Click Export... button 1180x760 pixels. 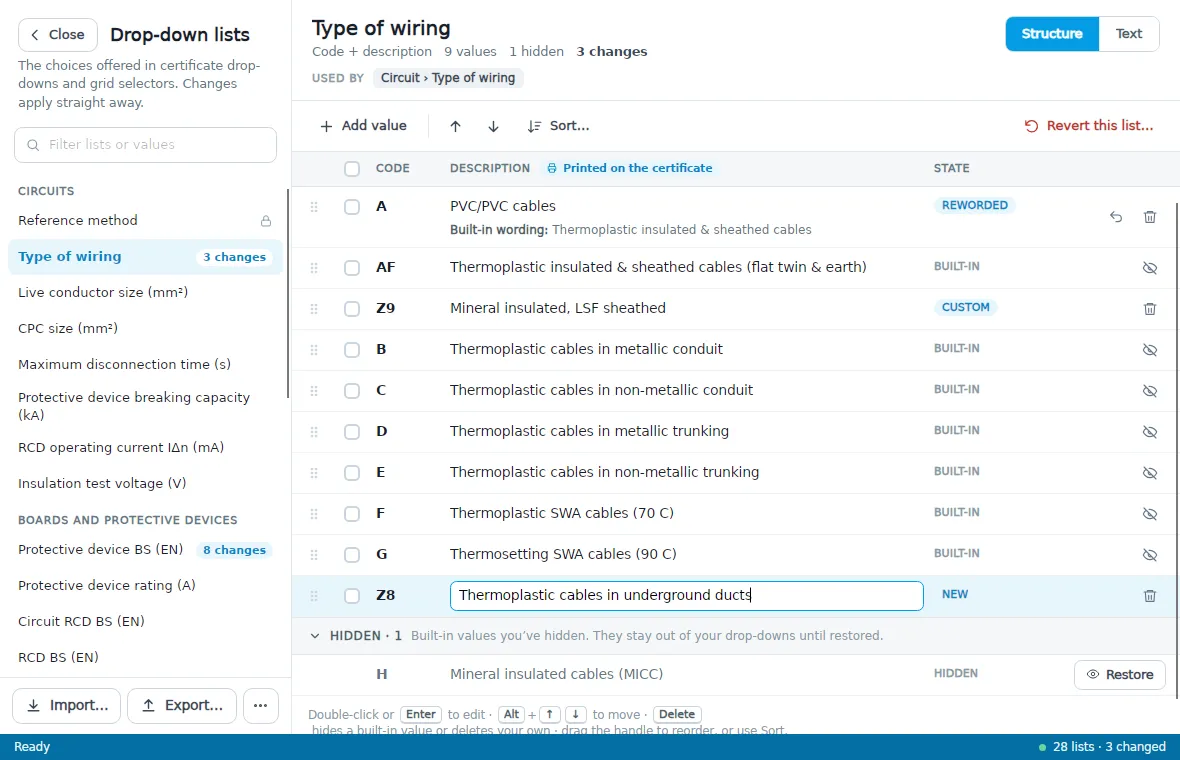(181, 706)
